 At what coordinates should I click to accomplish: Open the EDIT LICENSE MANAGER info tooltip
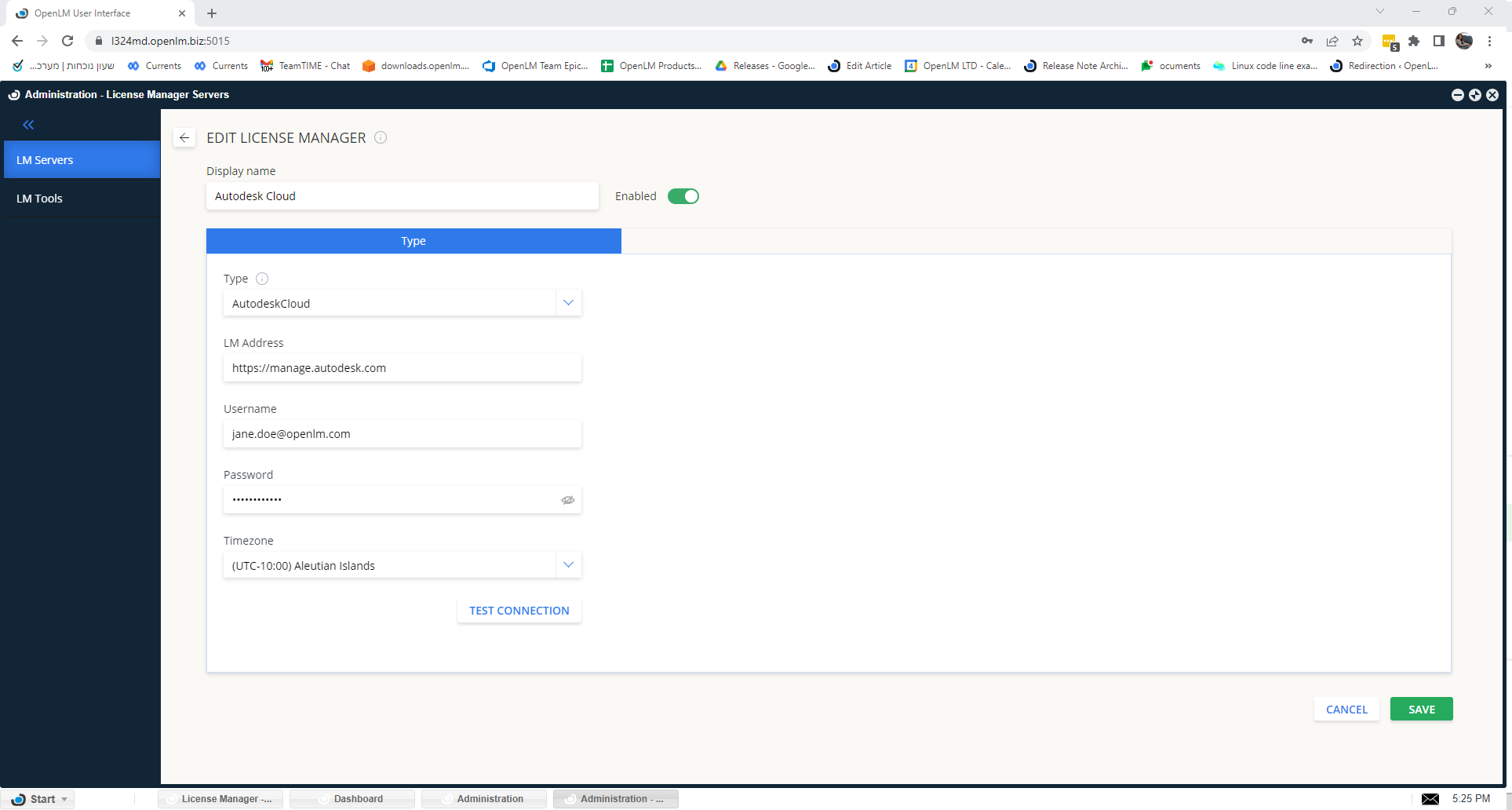(381, 137)
